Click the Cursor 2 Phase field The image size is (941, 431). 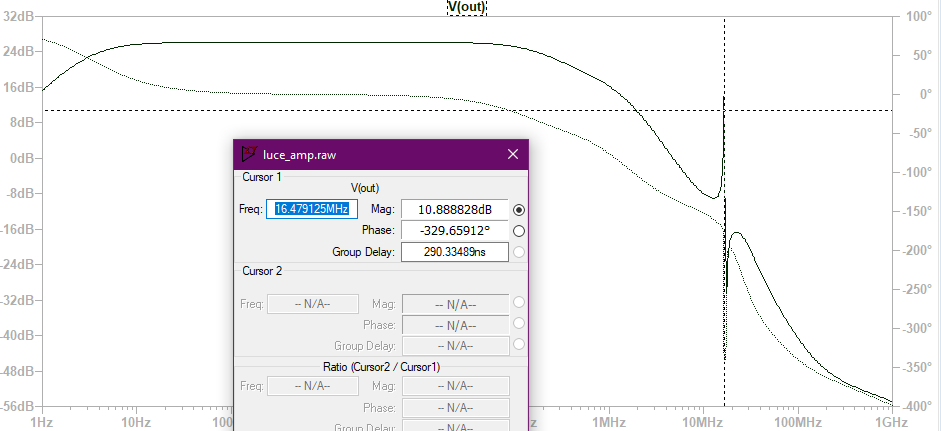coord(455,325)
